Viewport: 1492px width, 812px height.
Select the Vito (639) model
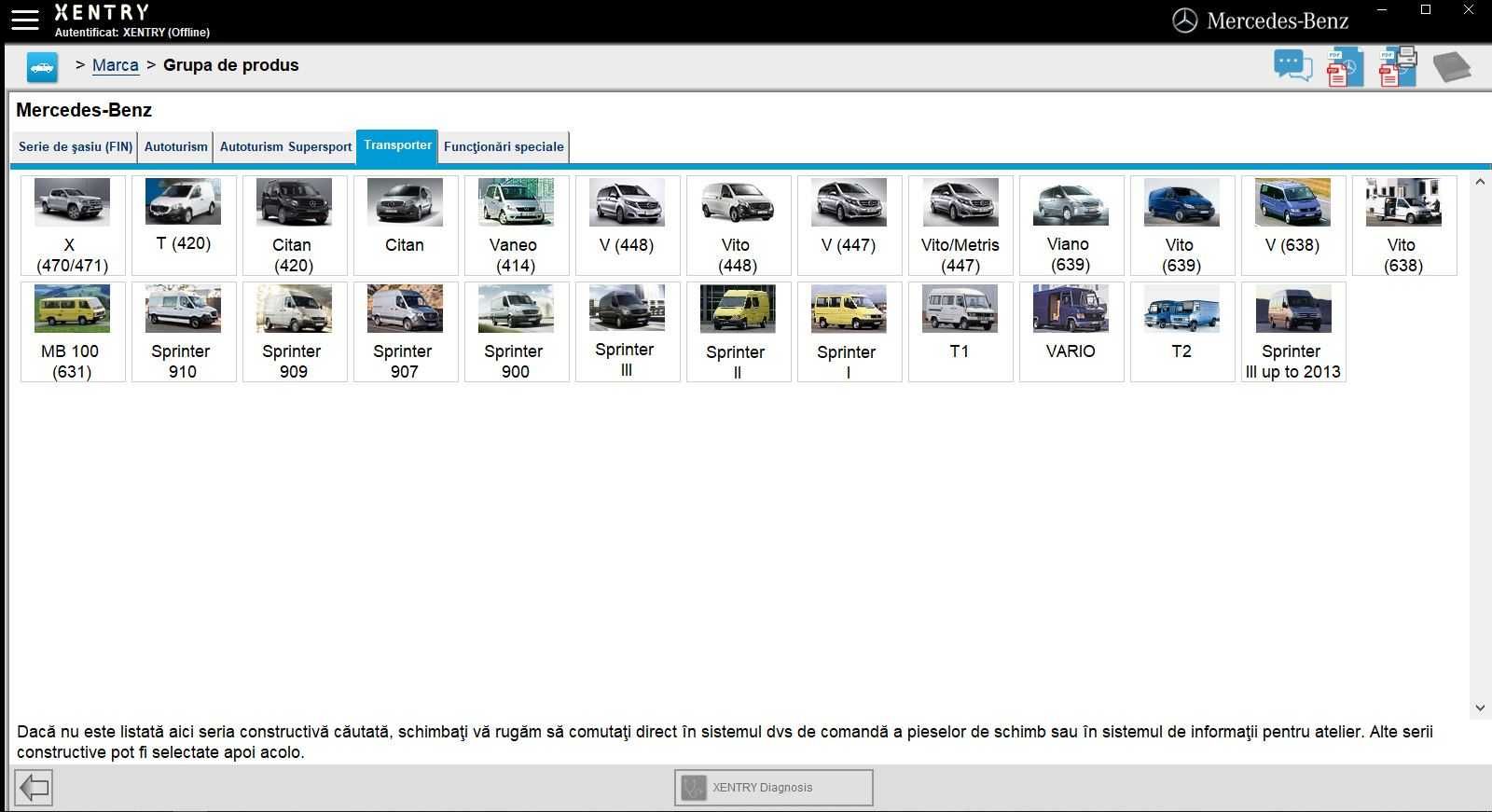1182,226
